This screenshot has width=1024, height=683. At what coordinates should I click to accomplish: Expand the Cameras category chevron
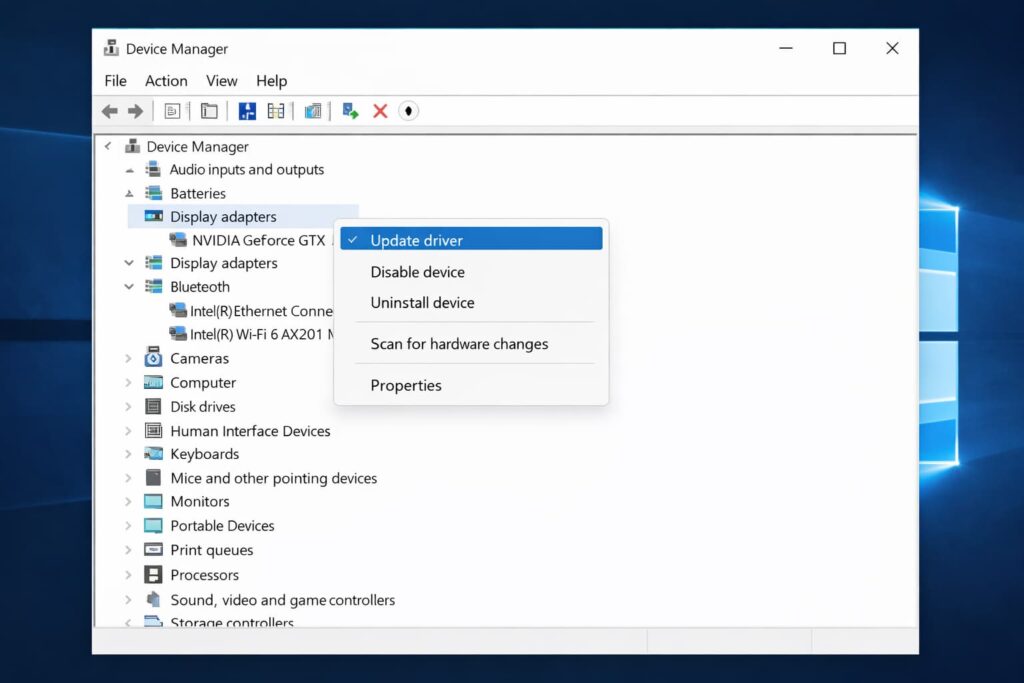(128, 358)
